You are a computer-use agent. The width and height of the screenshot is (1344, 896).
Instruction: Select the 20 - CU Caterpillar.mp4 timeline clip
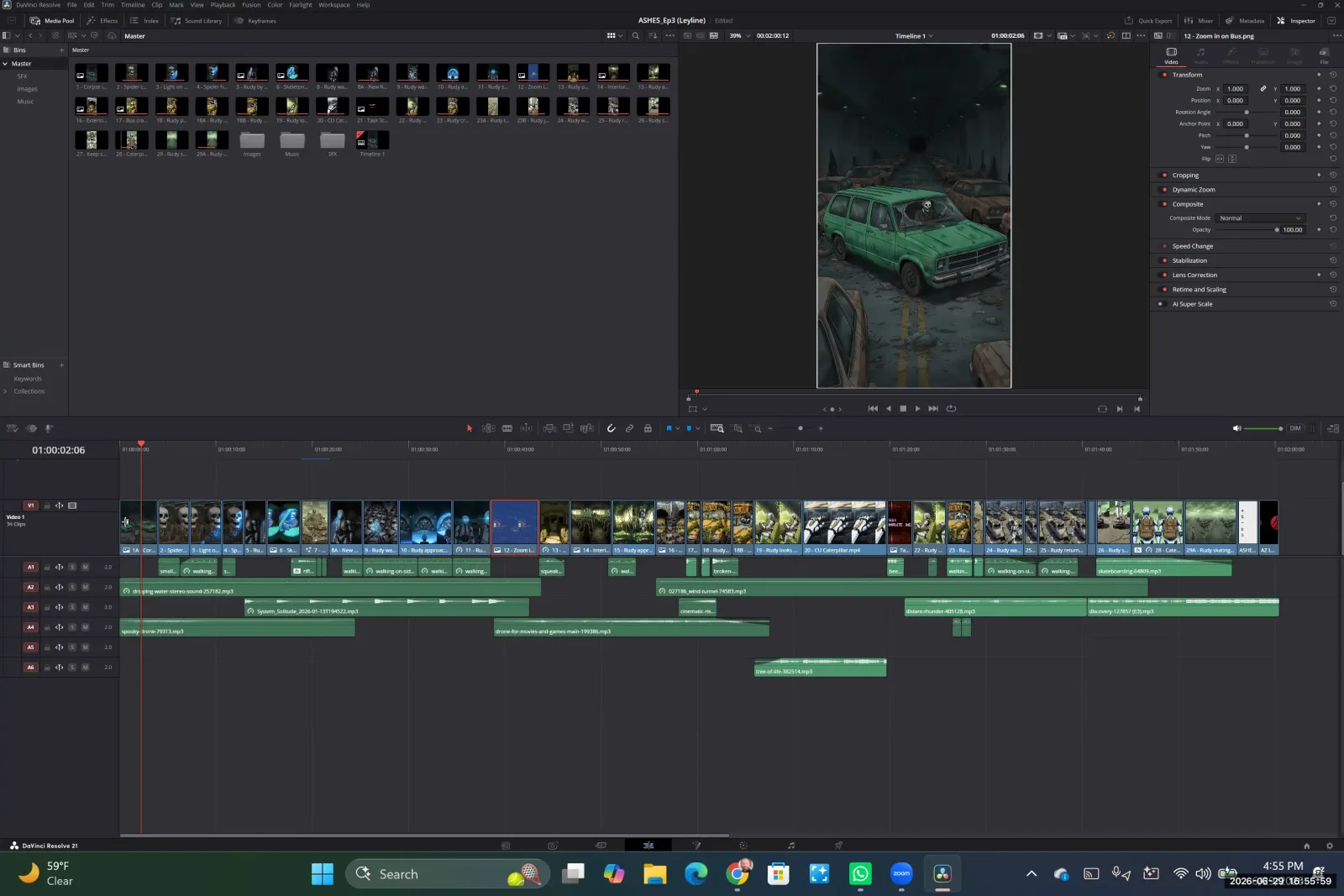click(844, 528)
